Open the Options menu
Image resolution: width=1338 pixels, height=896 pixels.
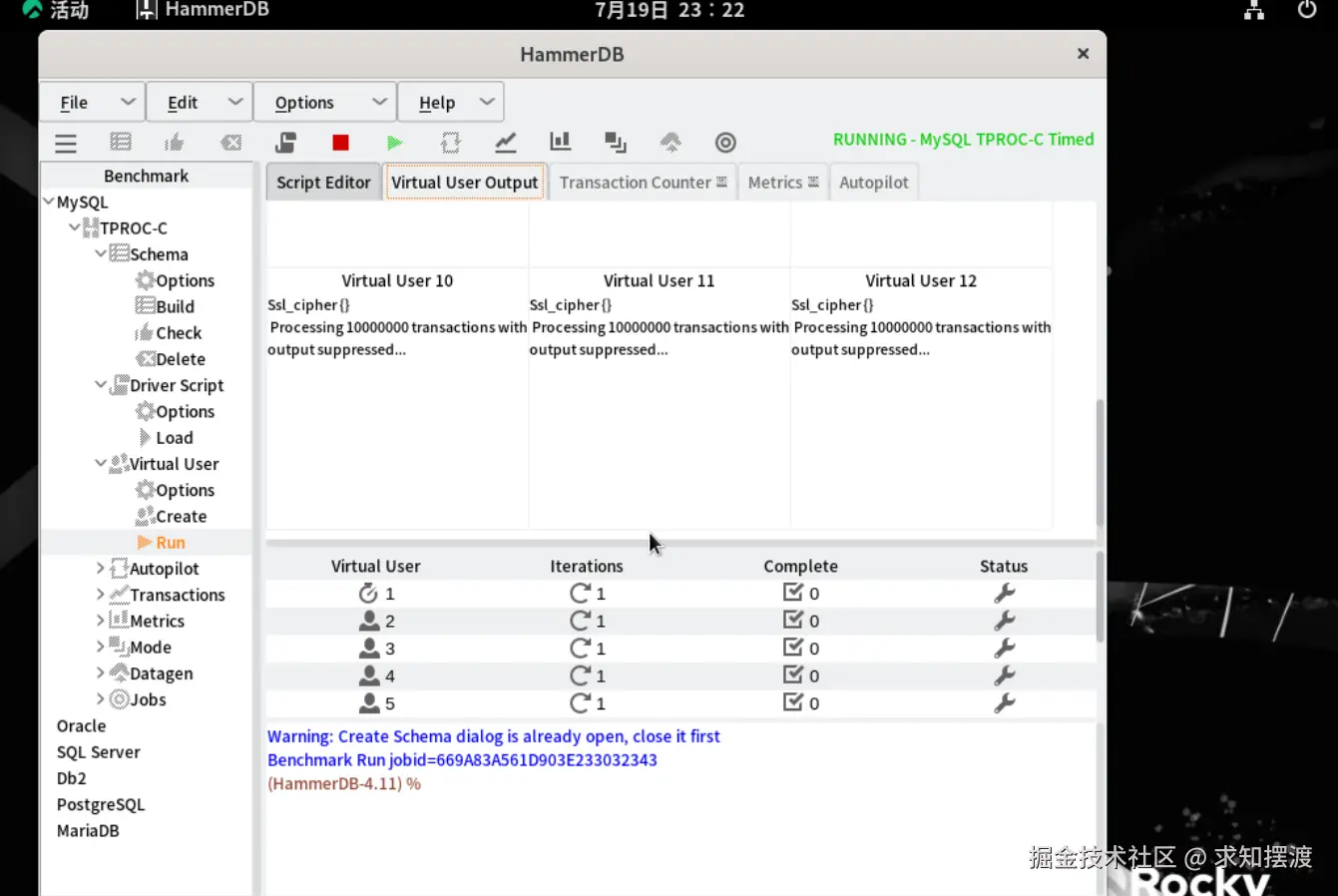325,102
